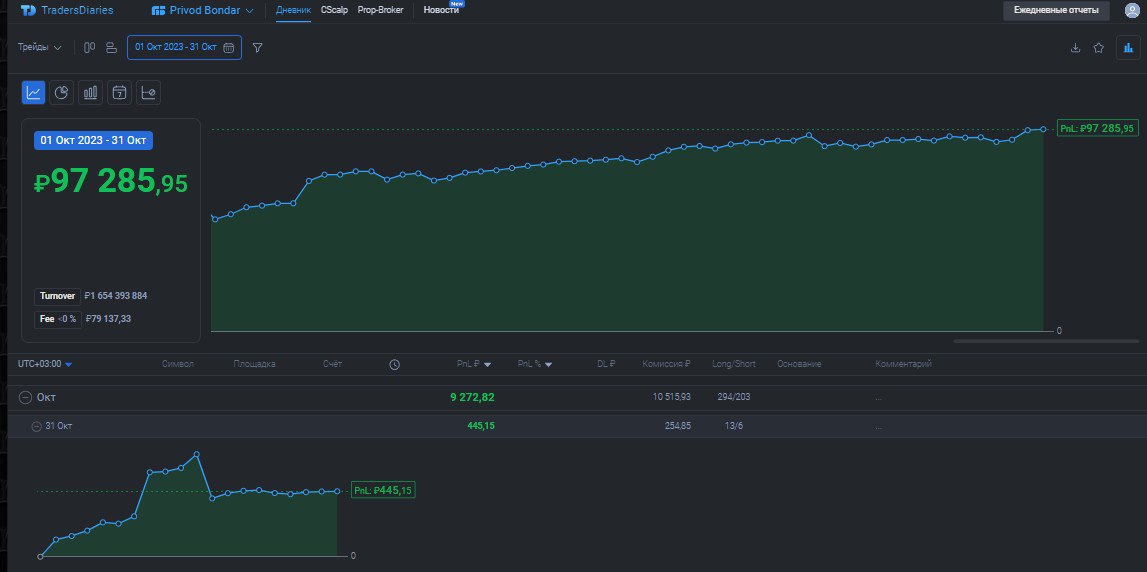1147x572 pixels.
Task: Toggle the bar-chart statistics panel button
Action: click(x=1128, y=48)
